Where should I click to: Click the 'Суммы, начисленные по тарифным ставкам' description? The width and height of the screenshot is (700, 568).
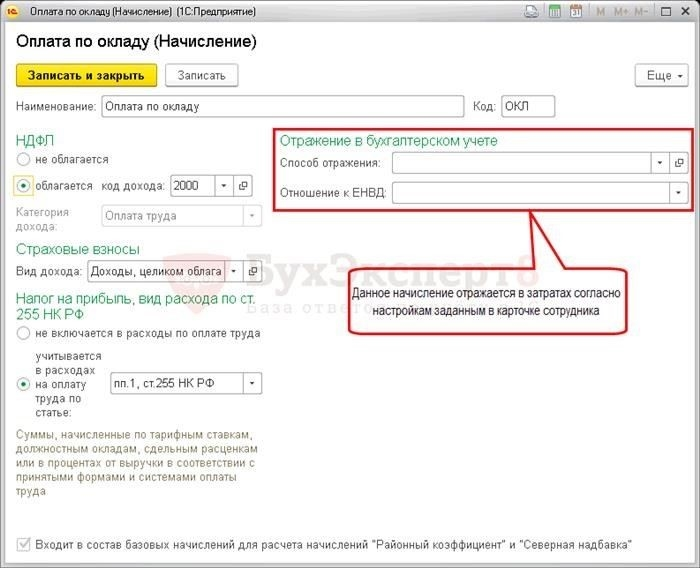coord(137,463)
